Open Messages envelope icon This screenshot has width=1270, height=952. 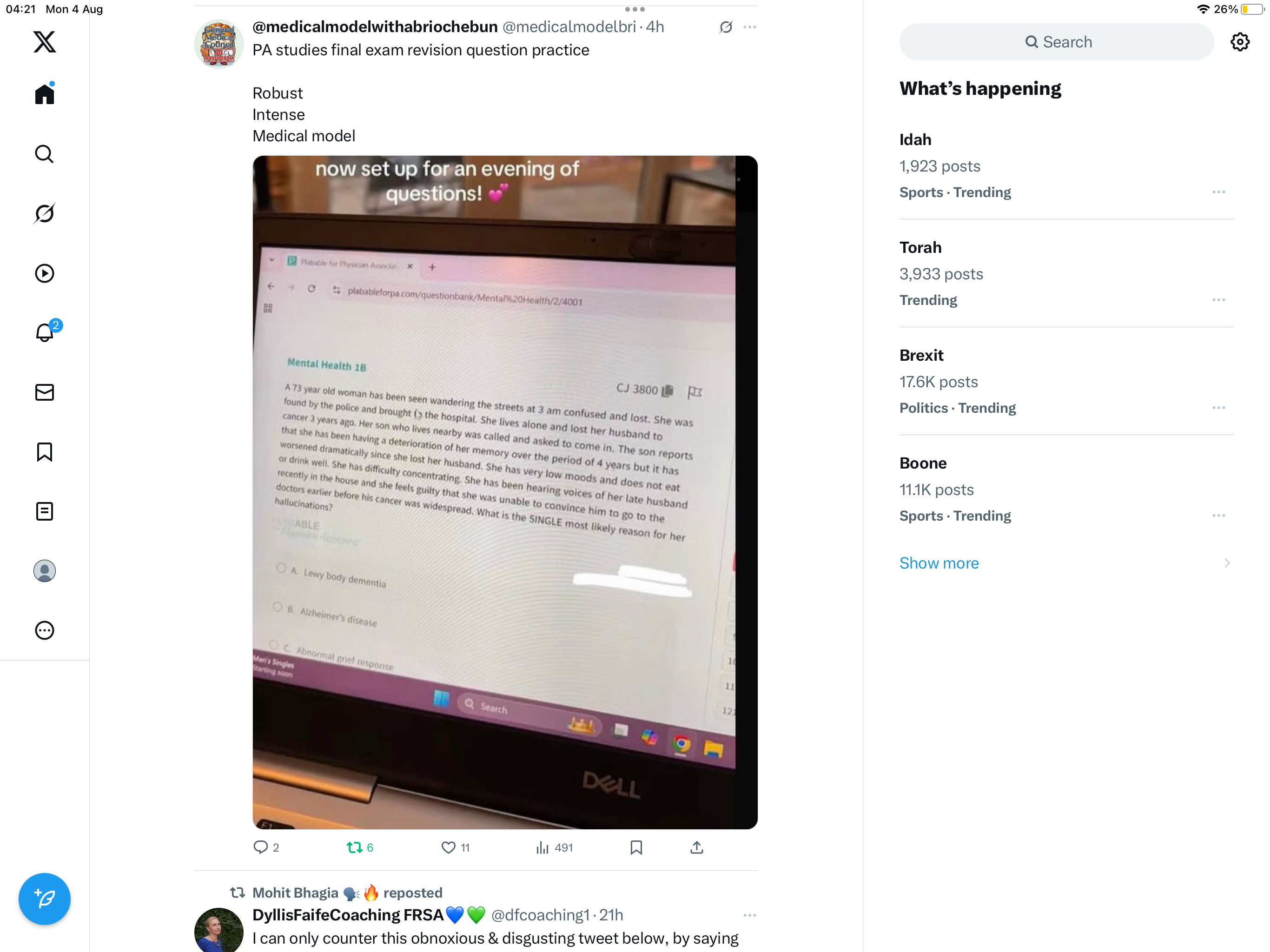point(44,392)
